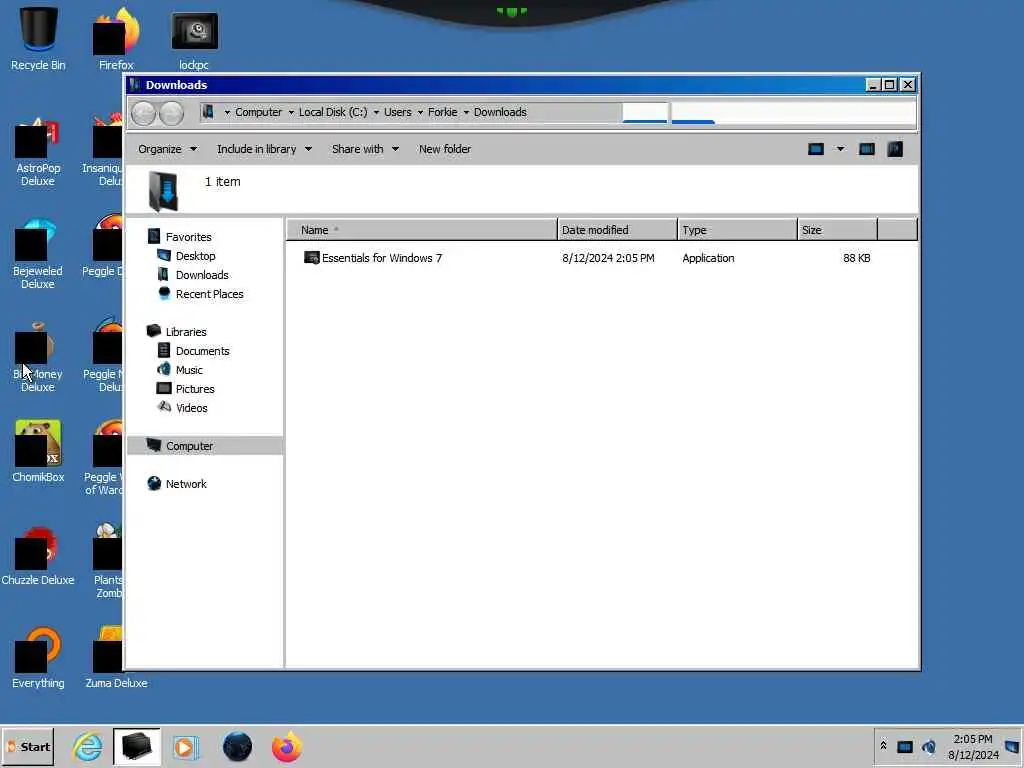Screen dimensions: 1024x768
Task: Select Chuzzle Deluxe desktop icon
Action: click(x=38, y=556)
